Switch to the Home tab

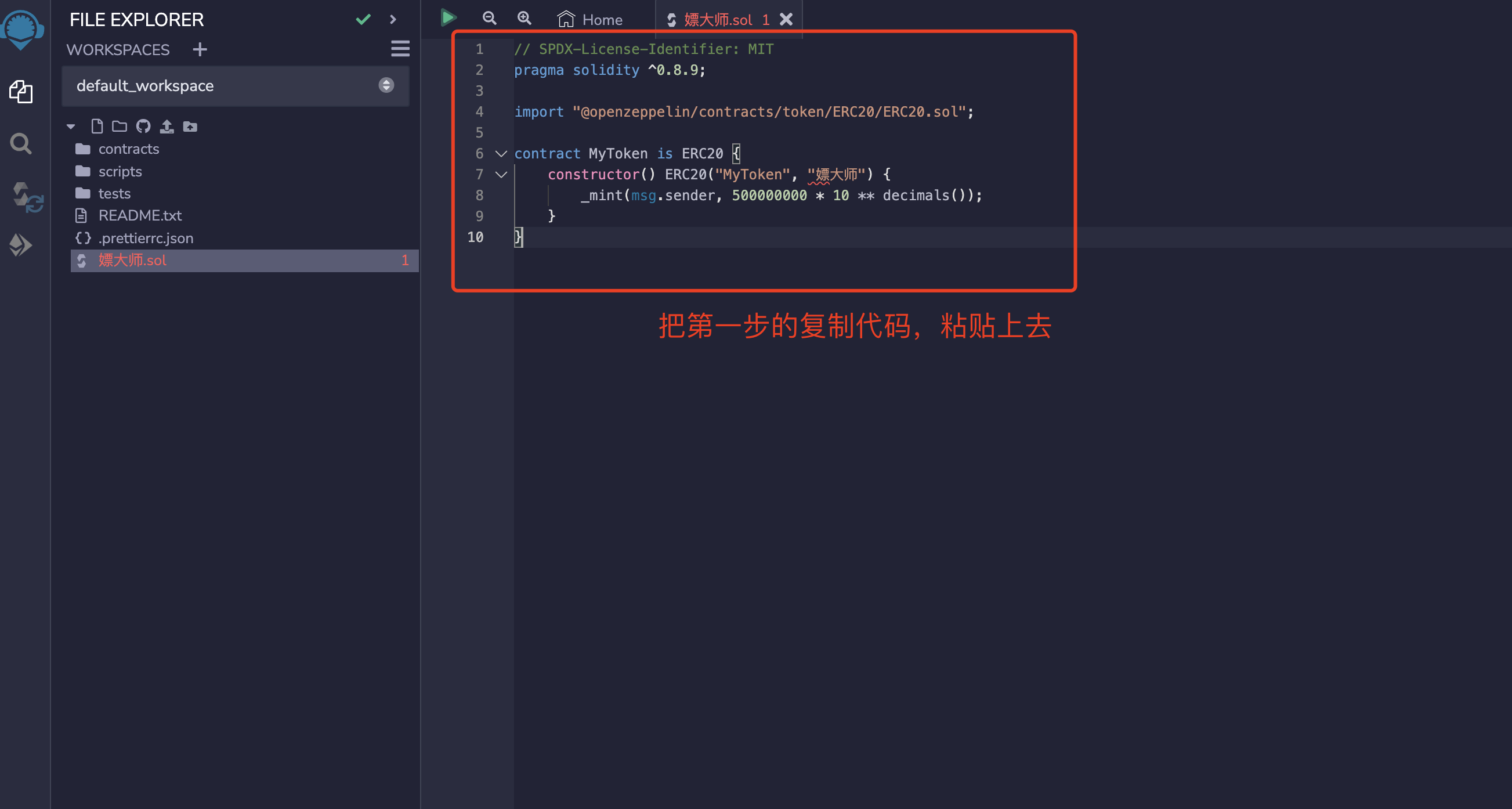[590, 19]
